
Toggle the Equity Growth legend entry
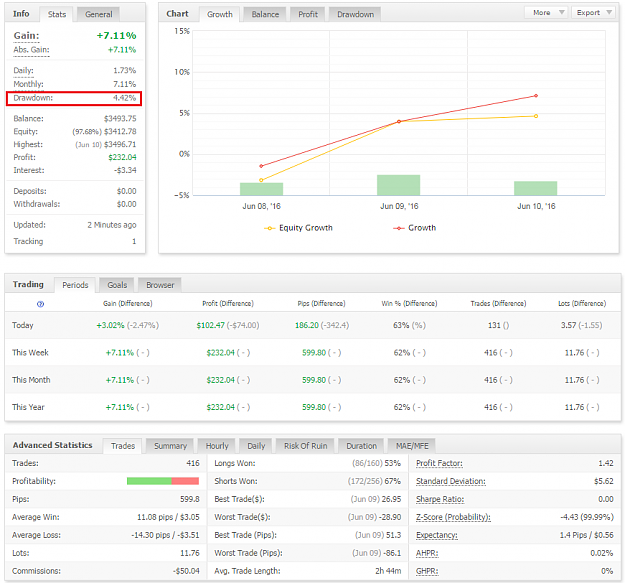pos(298,228)
